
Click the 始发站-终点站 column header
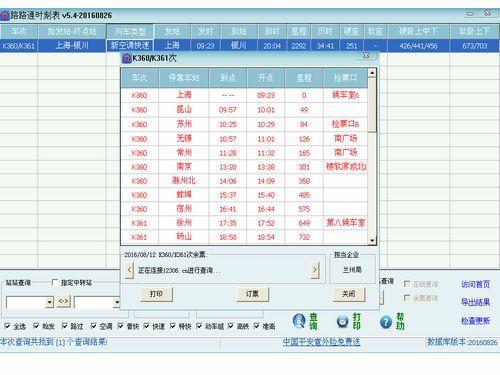point(72,32)
